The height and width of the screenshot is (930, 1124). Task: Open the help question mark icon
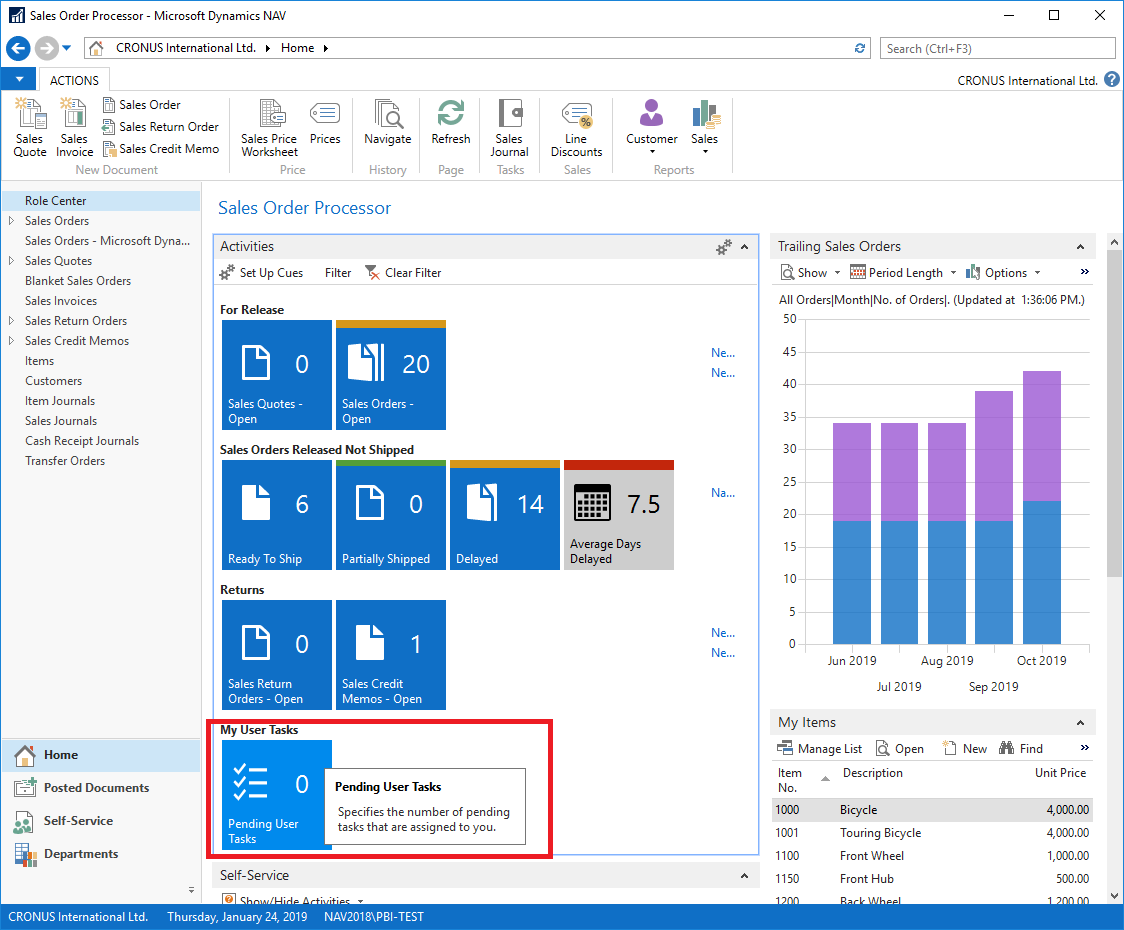click(x=1112, y=80)
